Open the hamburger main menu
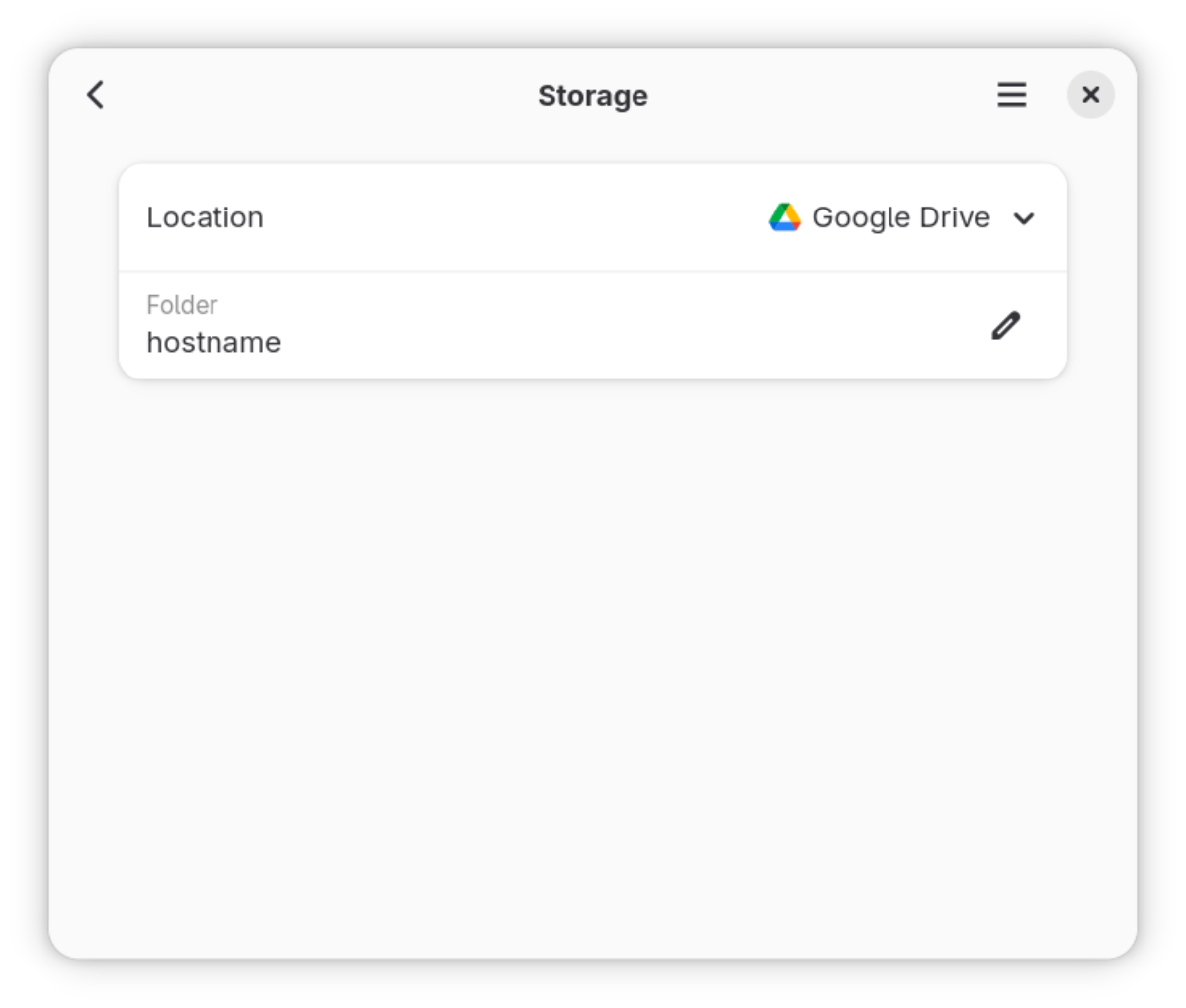 (1011, 95)
